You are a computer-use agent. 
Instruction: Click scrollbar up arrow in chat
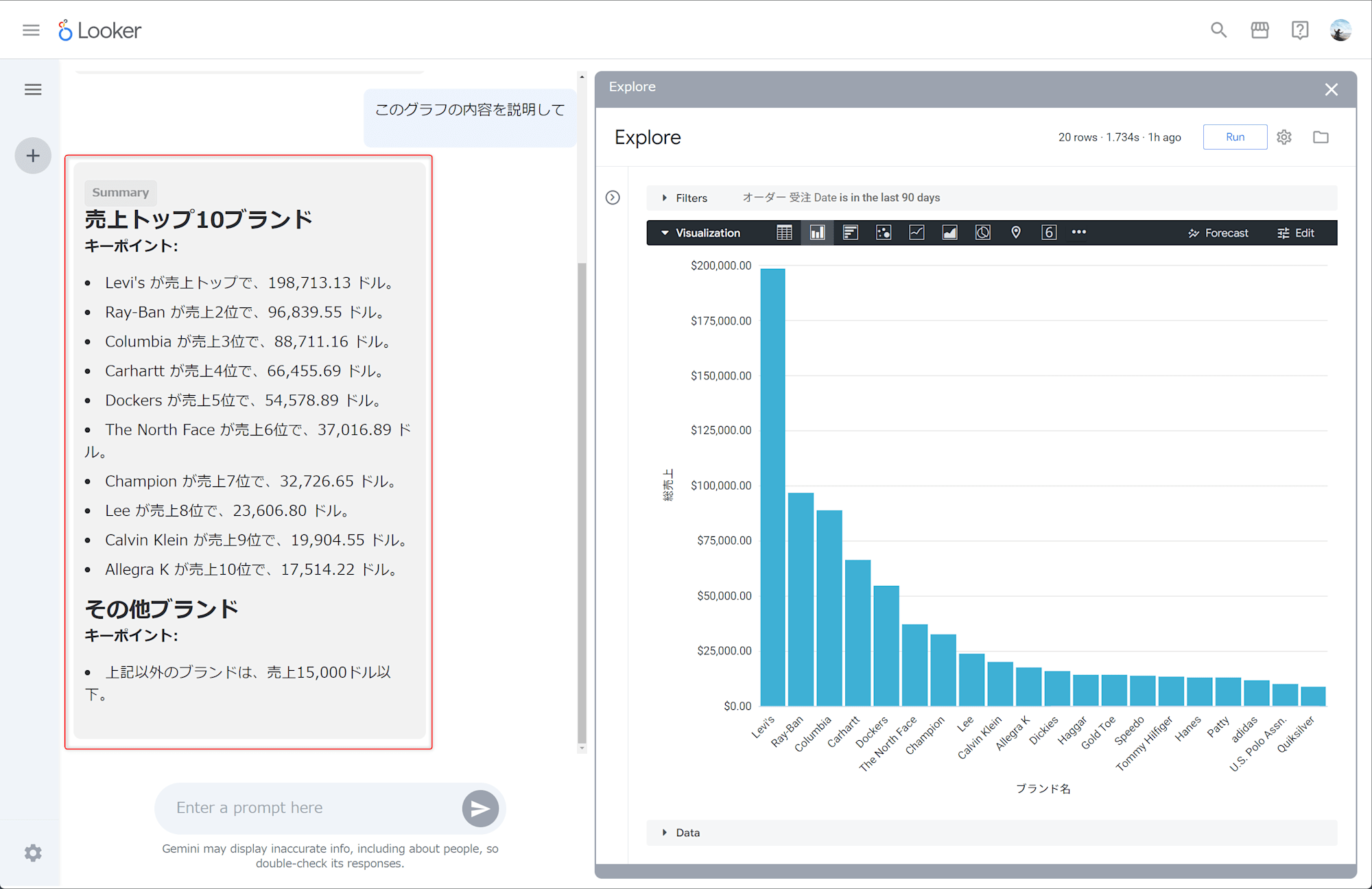[x=582, y=77]
